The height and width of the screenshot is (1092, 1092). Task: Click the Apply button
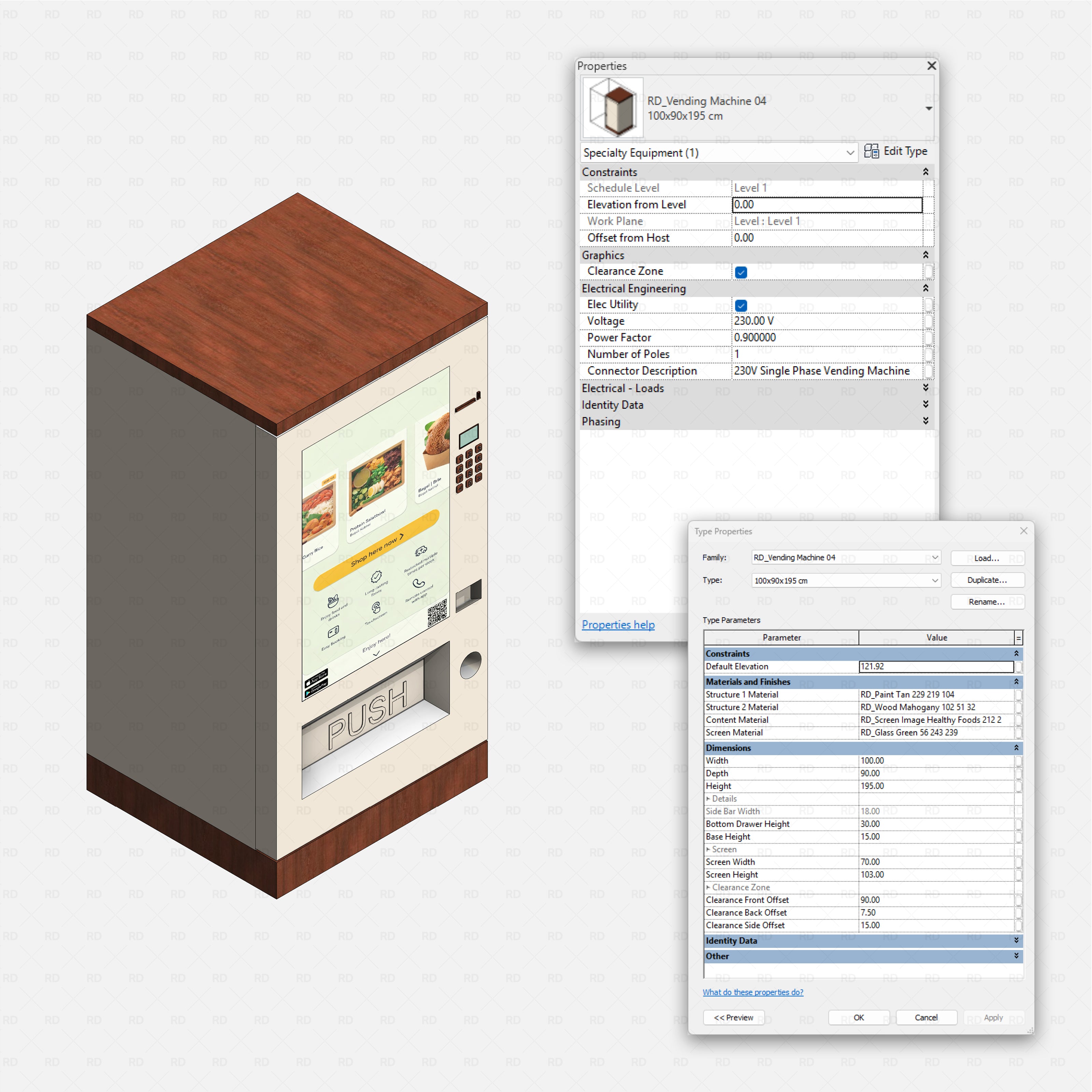[993, 1017]
